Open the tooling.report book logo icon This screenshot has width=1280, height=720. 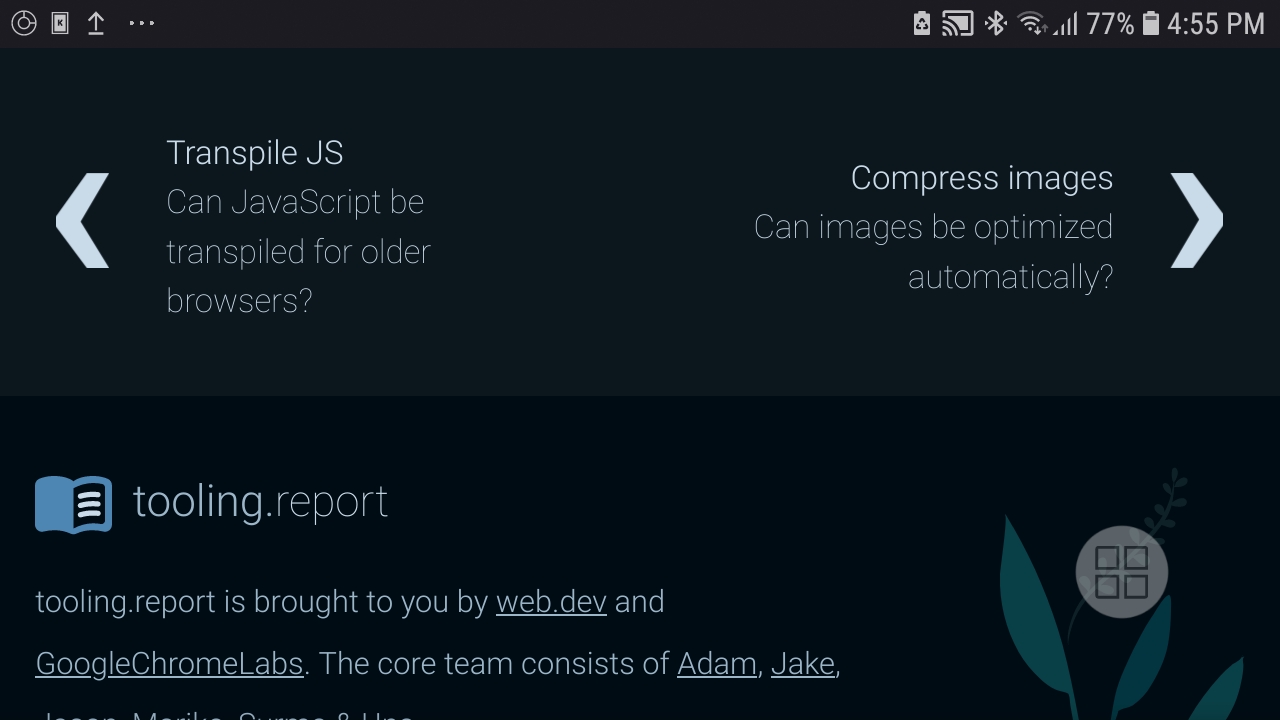[x=72, y=502]
